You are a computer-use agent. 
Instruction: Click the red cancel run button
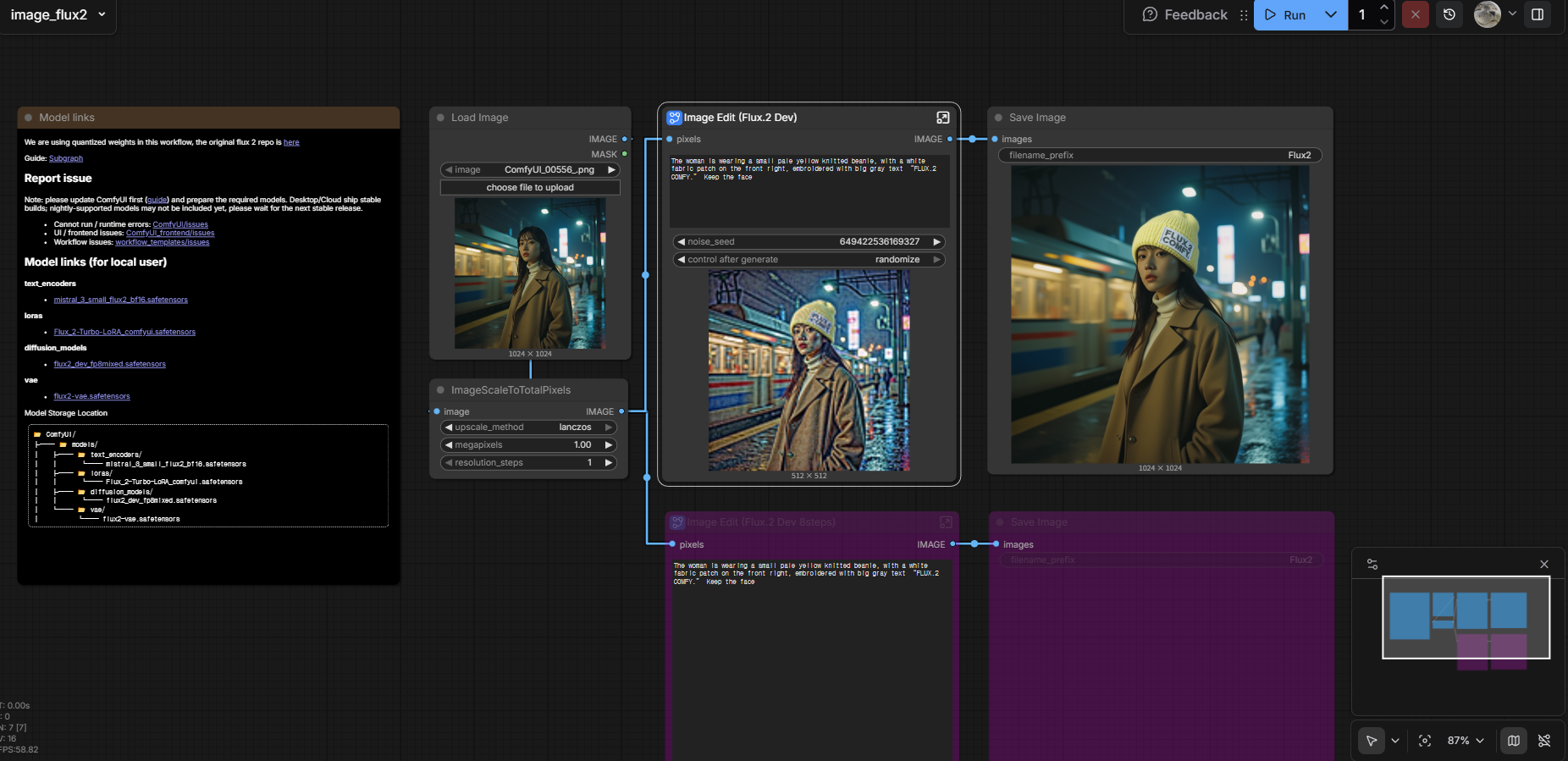[1415, 14]
